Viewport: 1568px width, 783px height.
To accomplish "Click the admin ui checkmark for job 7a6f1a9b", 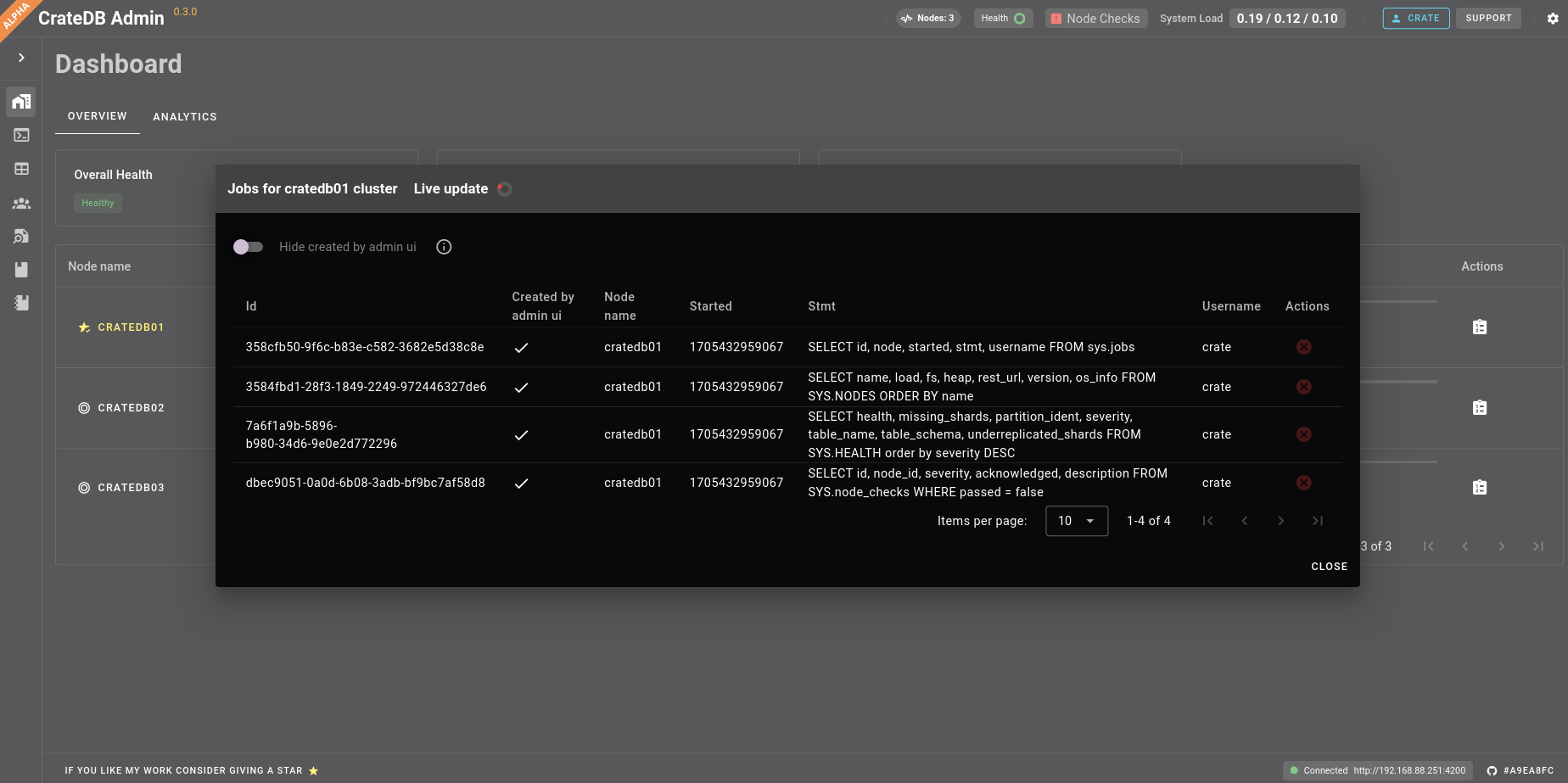I will (x=522, y=434).
